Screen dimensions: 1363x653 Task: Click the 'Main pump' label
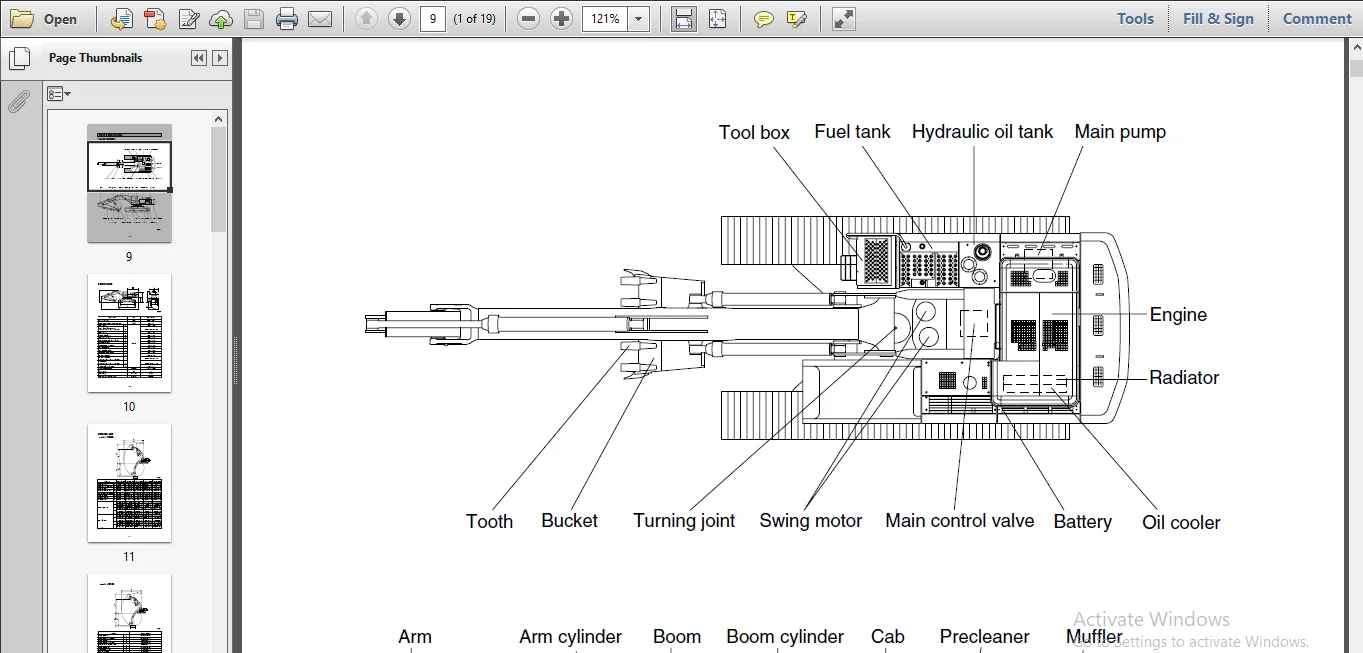[x=1120, y=131]
